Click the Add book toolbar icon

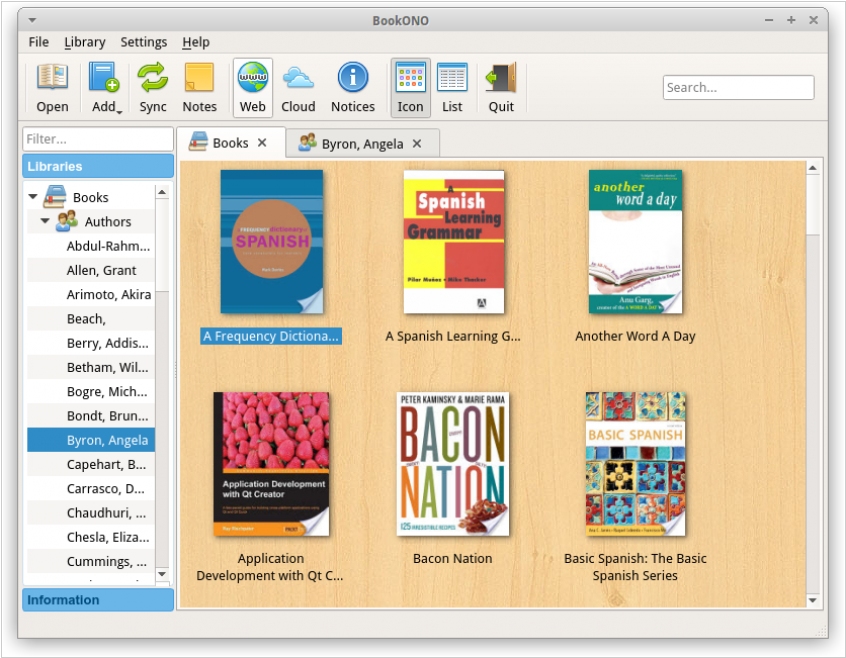[x=104, y=87]
